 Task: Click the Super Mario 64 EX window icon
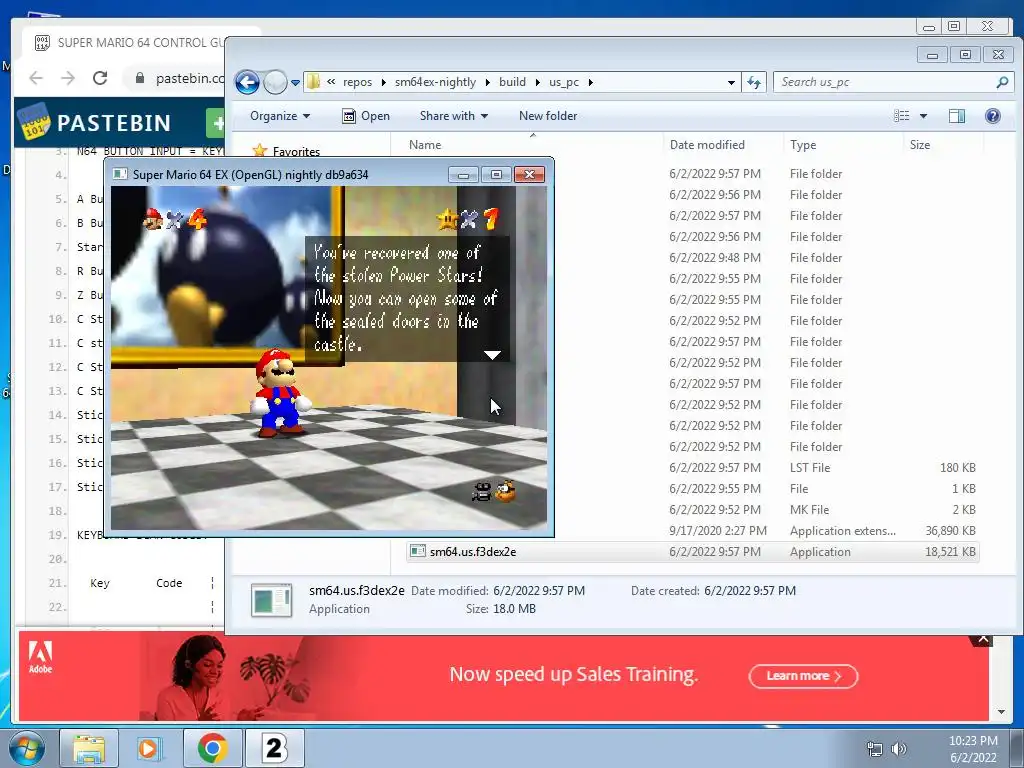pos(120,174)
